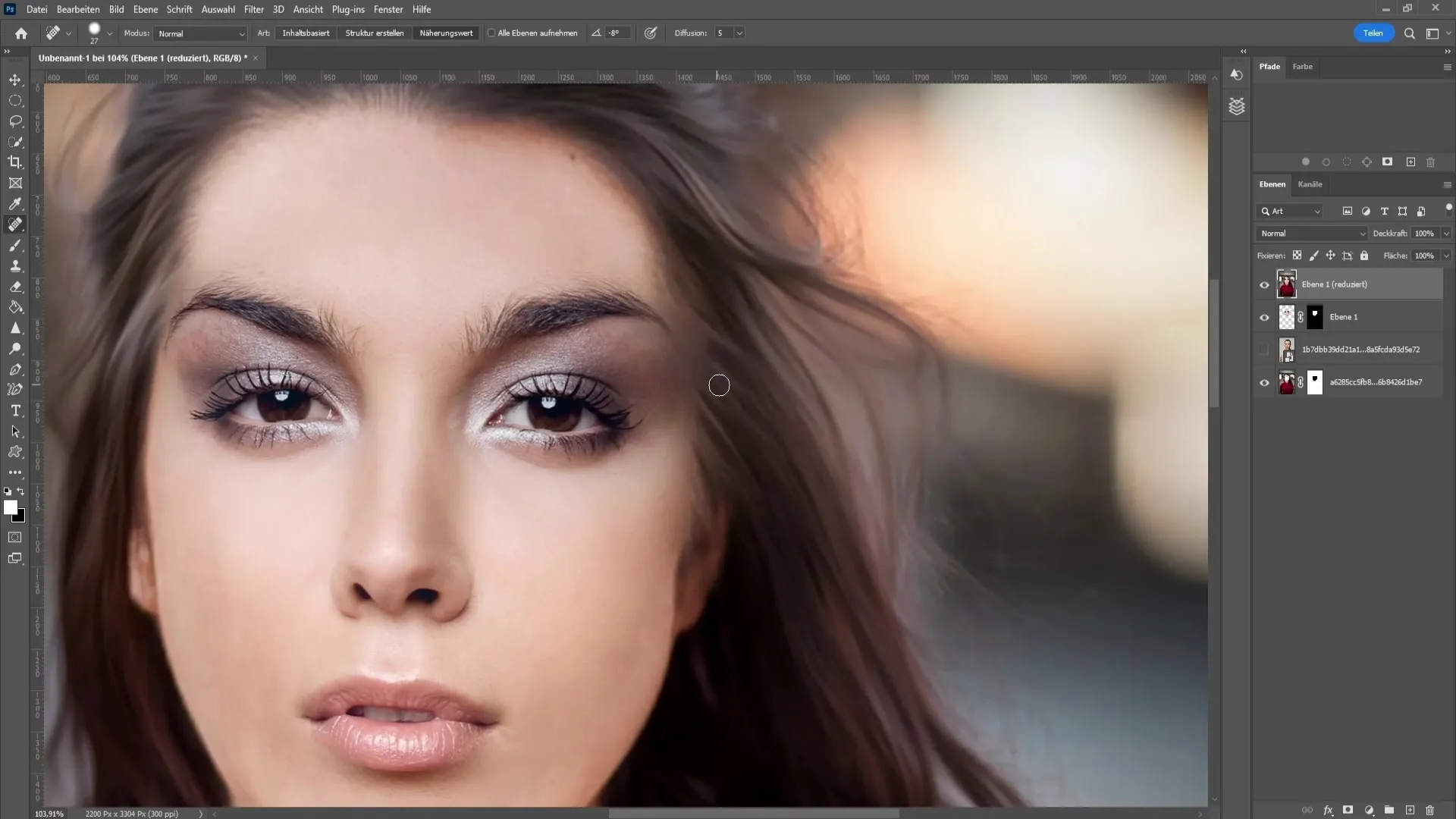
Task: Select the Type tool
Action: 16,410
